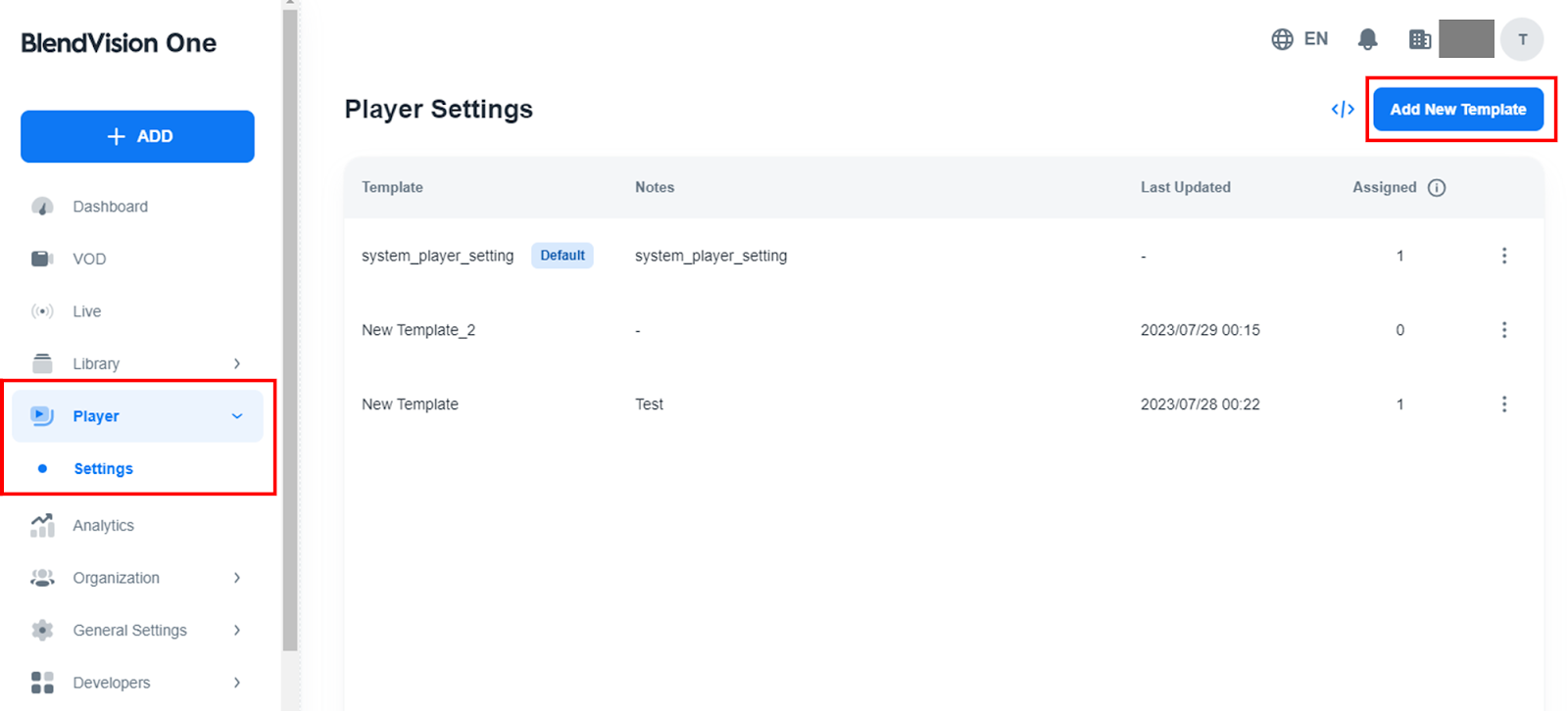This screenshot has width=1568, height=711.
Task: Open the user avatar T menu
Action: click(x=1522, y=39)
